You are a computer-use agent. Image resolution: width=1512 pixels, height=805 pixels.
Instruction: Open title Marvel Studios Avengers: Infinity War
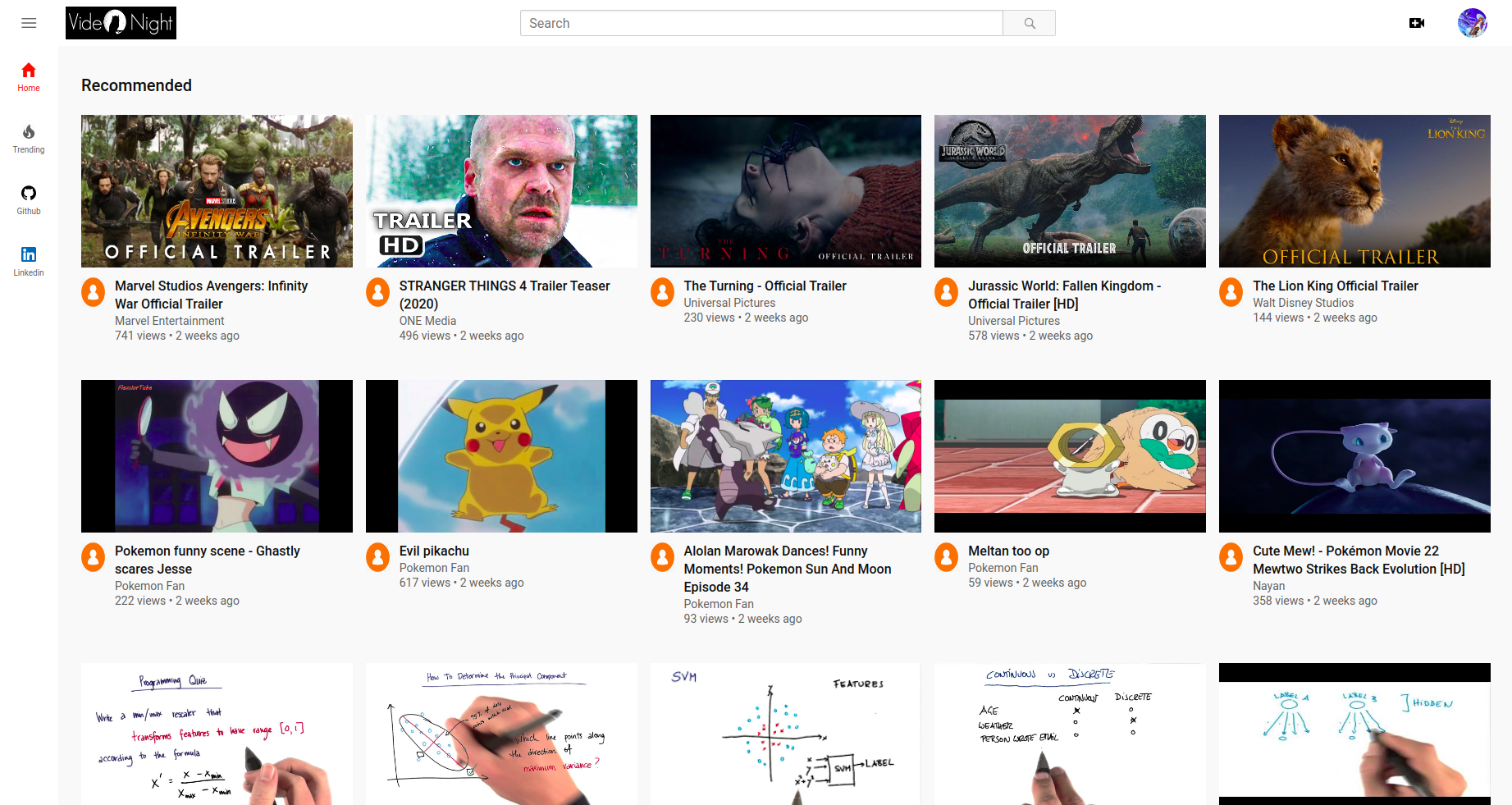pos(211,295)
